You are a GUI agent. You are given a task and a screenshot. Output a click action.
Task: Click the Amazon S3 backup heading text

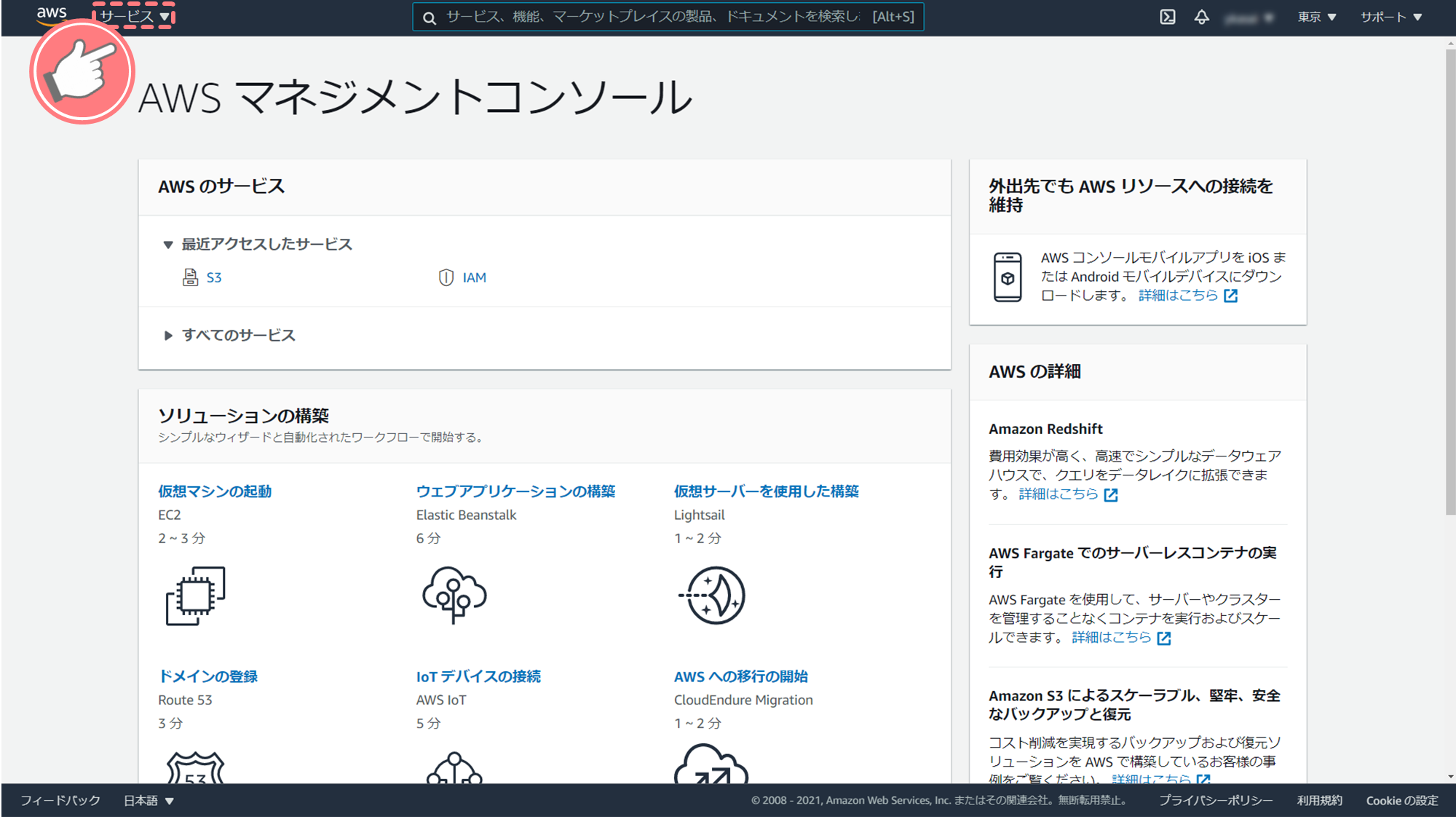1134,705
